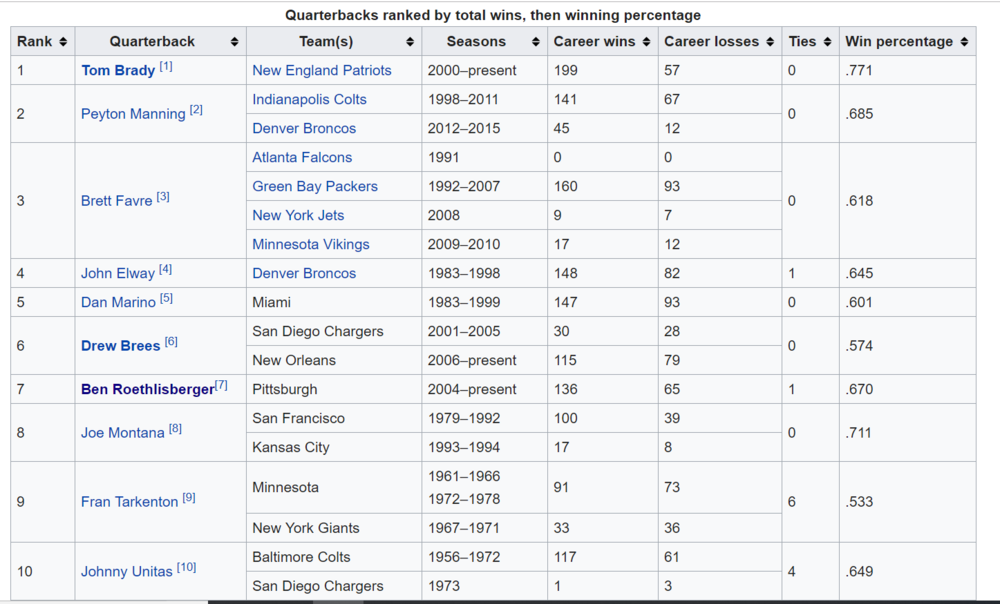
Task: Follow the Brett Favre link
Action: [116, 201]
